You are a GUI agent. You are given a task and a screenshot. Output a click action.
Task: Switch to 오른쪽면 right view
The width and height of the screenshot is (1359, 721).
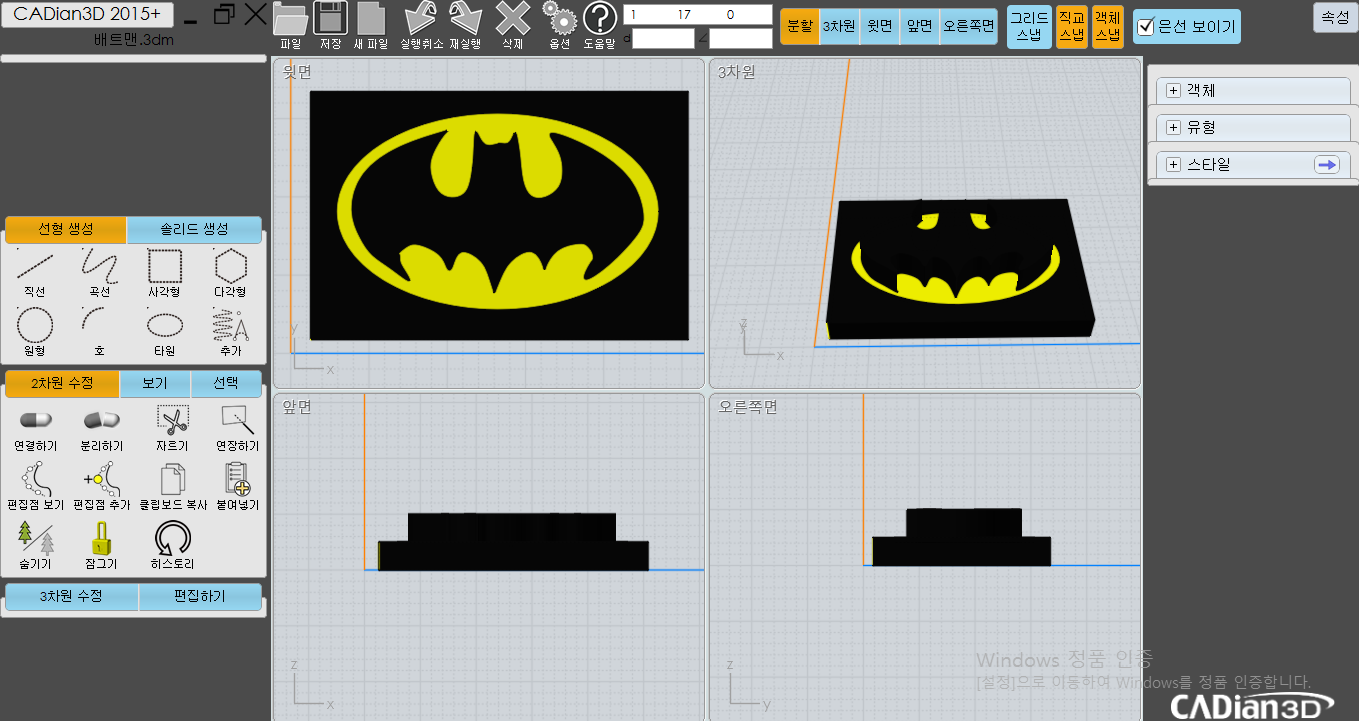click(x=969, y=27)
